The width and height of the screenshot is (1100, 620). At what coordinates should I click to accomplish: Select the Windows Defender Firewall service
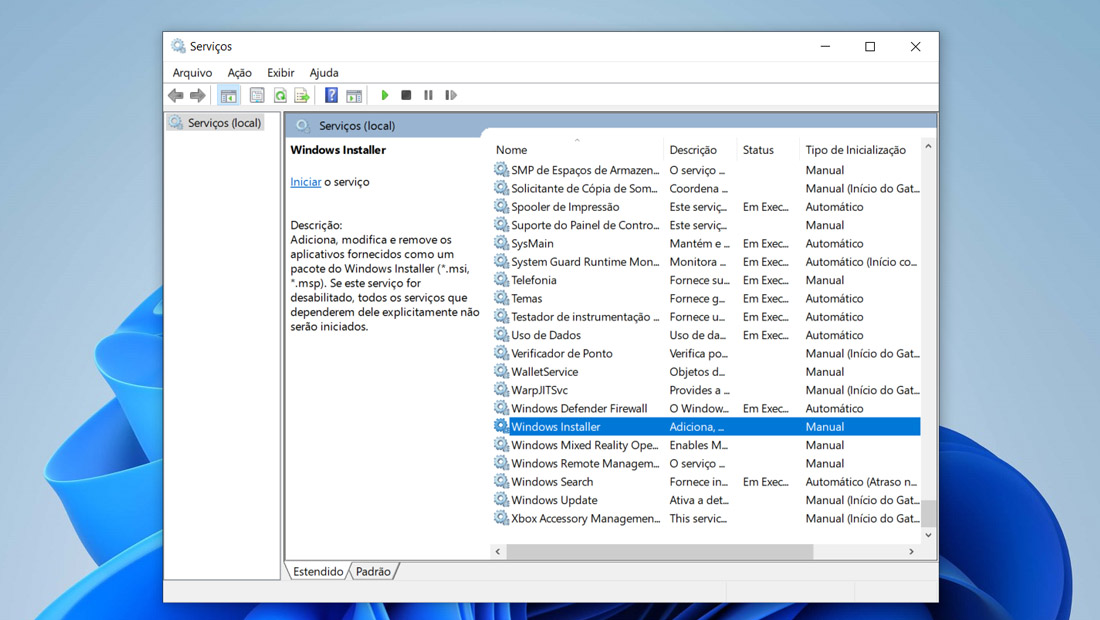tap(707, 408)
